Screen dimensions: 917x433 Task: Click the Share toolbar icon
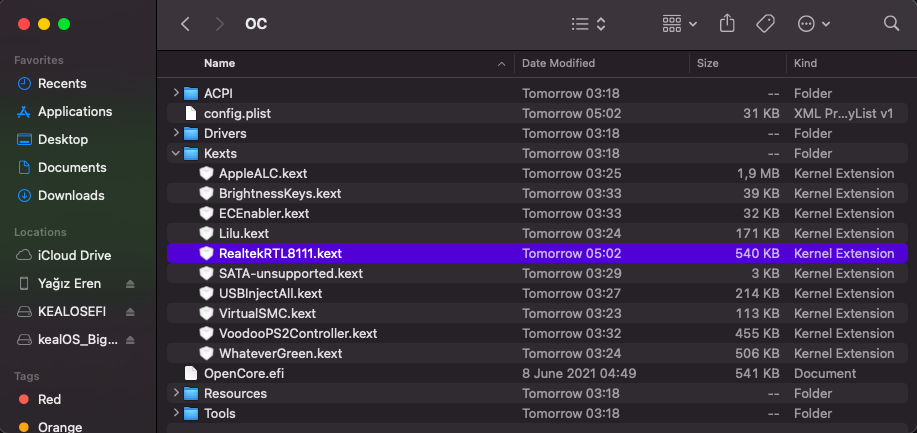pyautogui.click(x=728, y=24)
